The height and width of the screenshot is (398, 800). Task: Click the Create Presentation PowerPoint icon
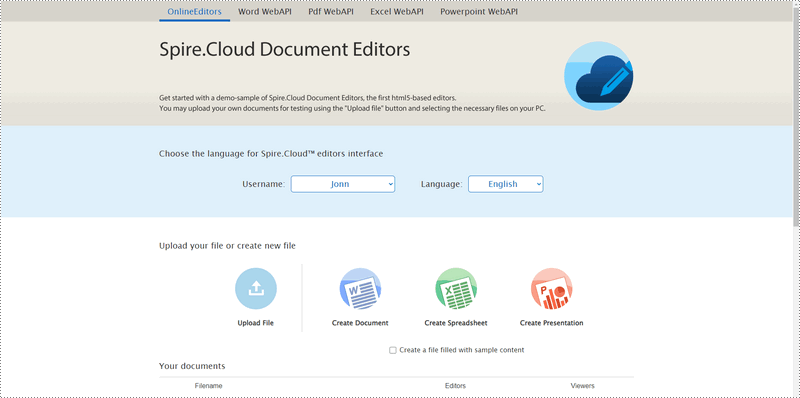point(552,289)
